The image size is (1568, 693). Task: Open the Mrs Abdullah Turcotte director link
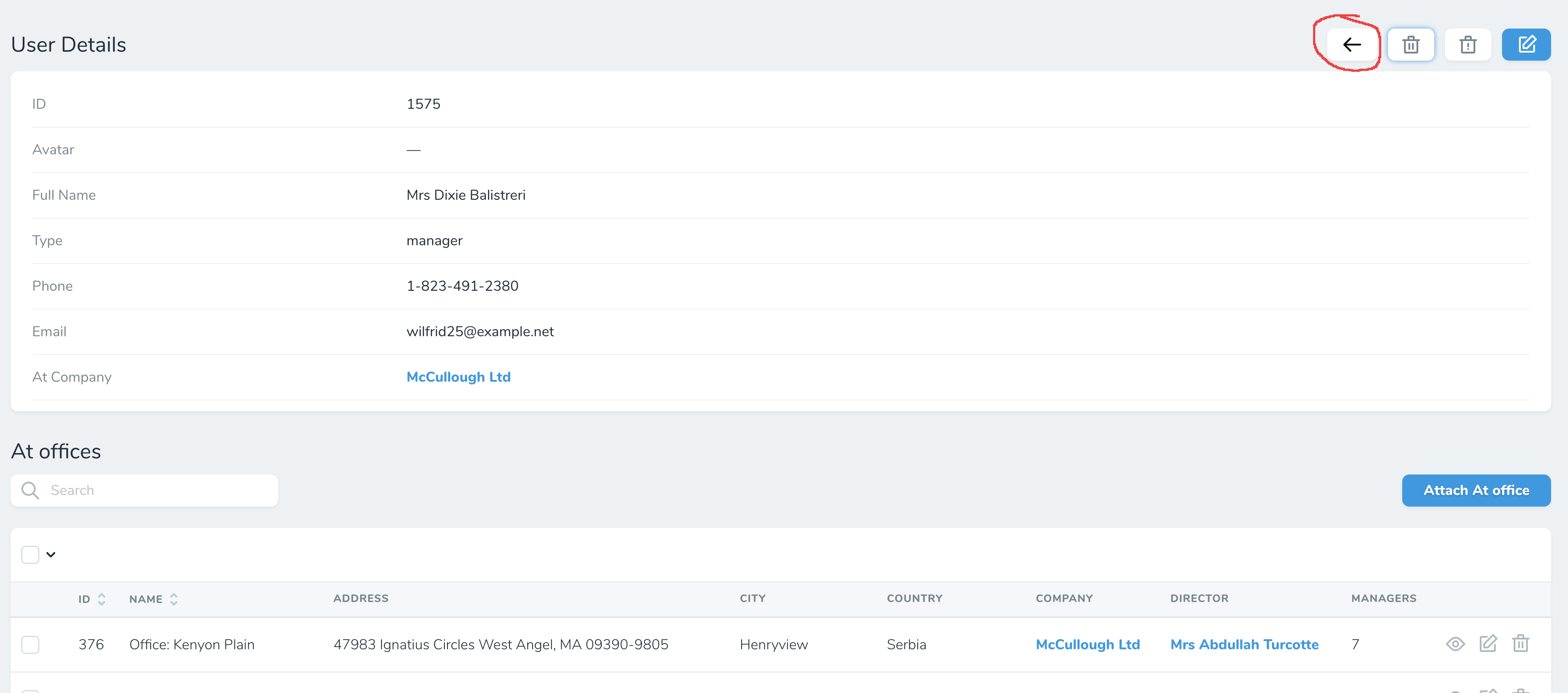pos(1244,643)
